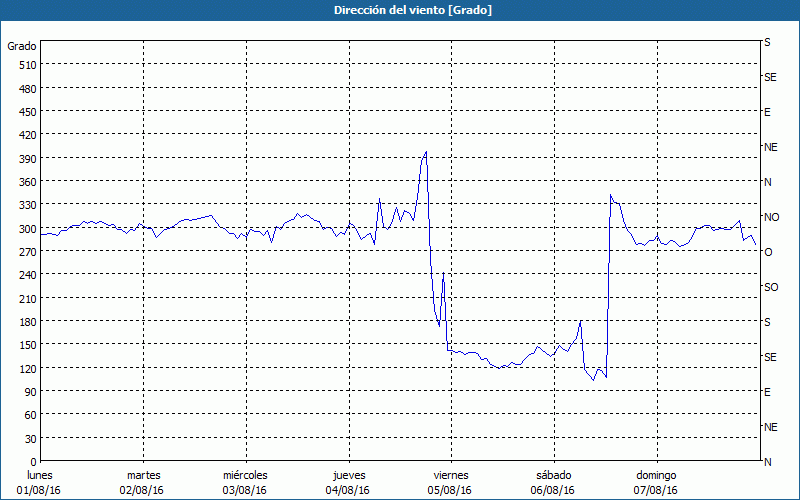Select the sábado 06/08/16 date label
800x500 pixels.
pos(553,482)
